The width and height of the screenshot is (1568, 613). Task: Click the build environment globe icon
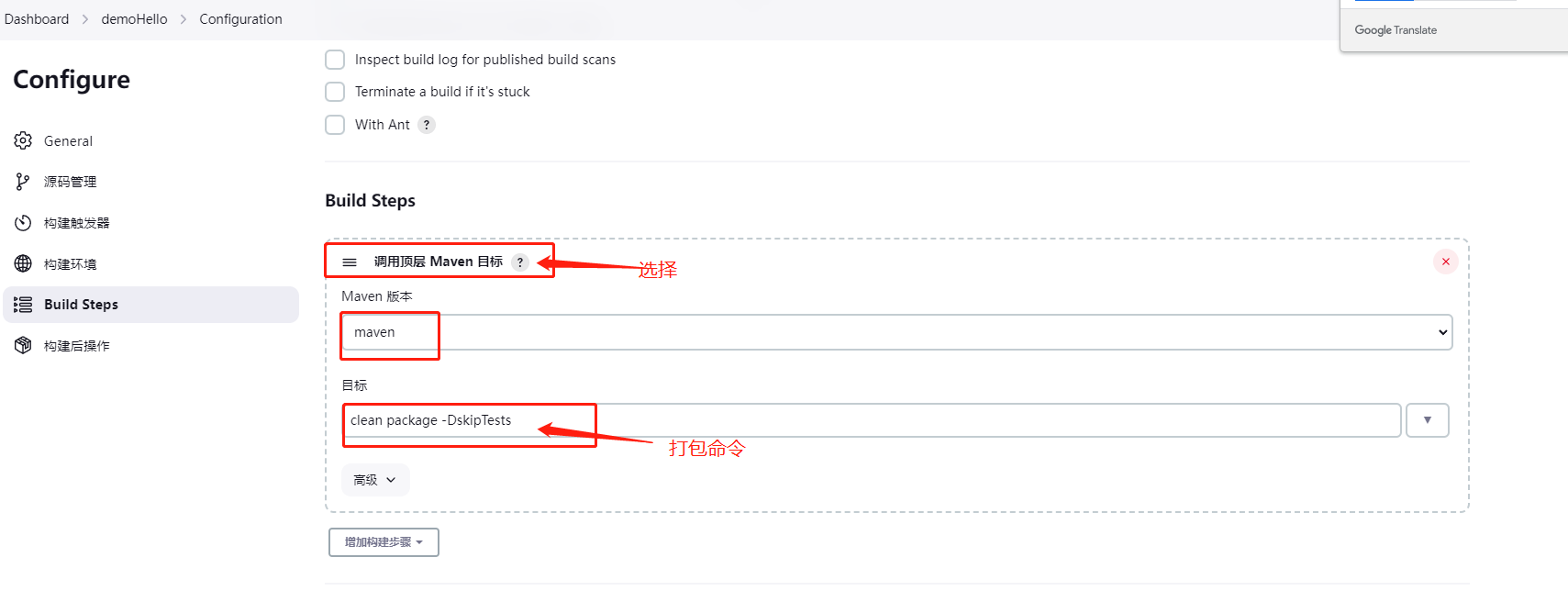[x=23, y=263]
